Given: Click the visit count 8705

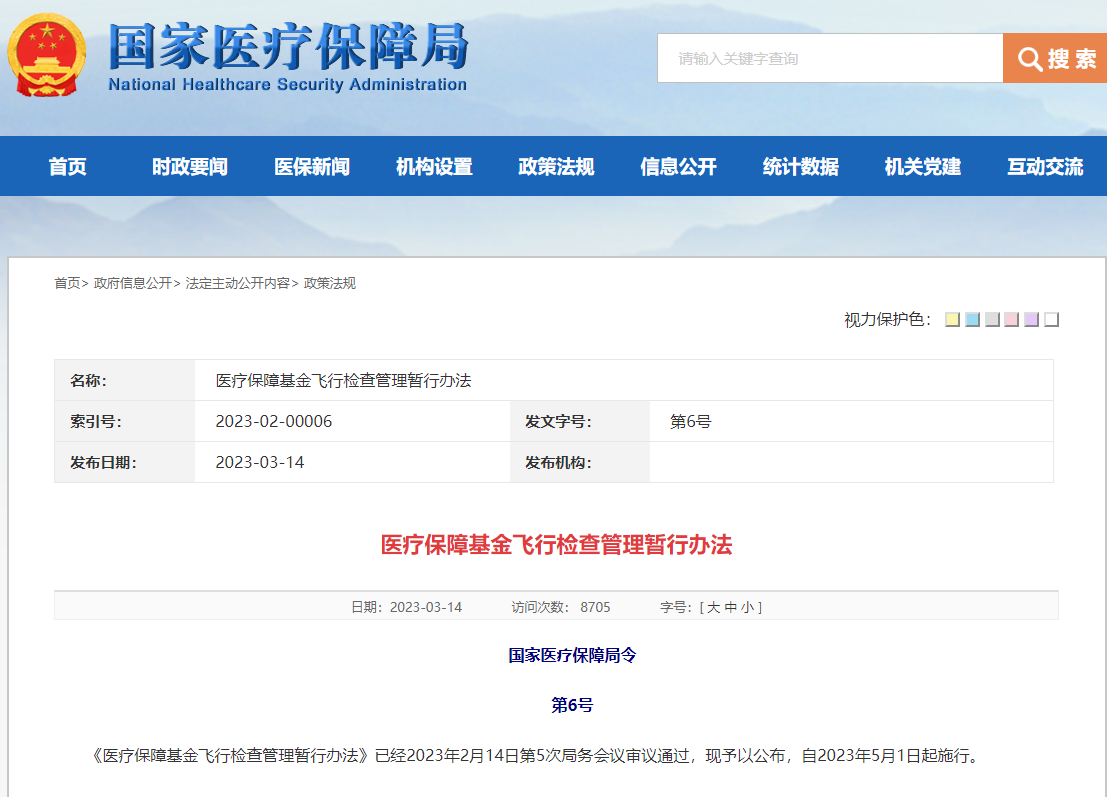Looking at the screenshot, I should [x=595, y=607].
